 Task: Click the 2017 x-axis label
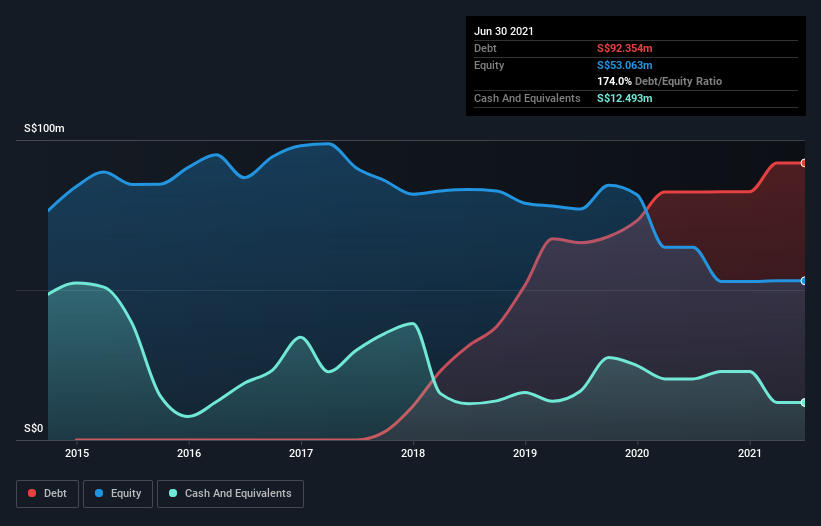point(301,453)
